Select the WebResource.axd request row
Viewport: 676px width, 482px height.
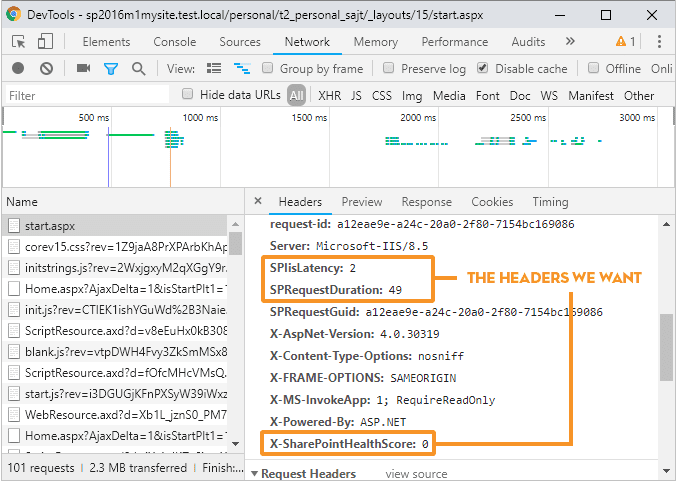tap(115, 415)
